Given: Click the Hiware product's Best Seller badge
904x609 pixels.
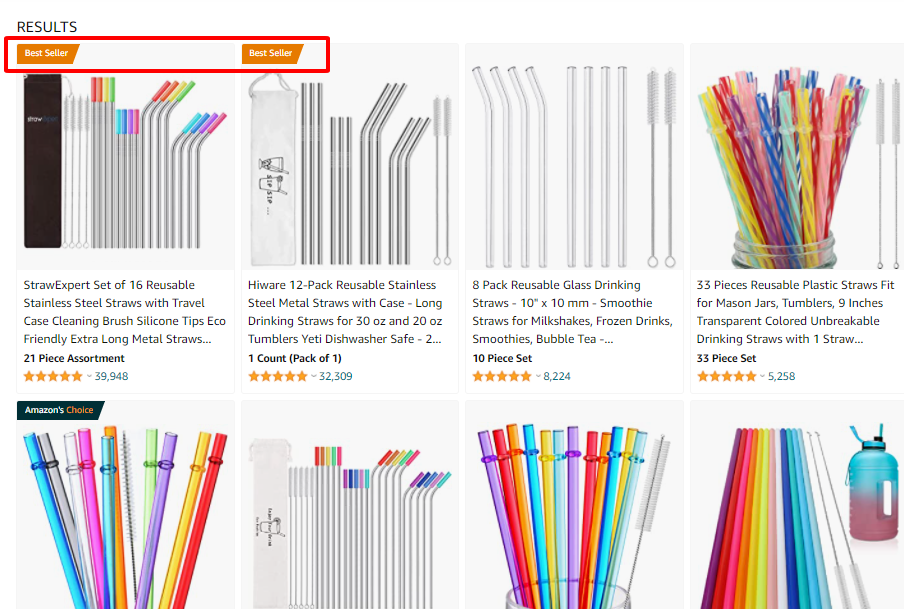Looking at the screenshot, I should [x=270, y=53].
